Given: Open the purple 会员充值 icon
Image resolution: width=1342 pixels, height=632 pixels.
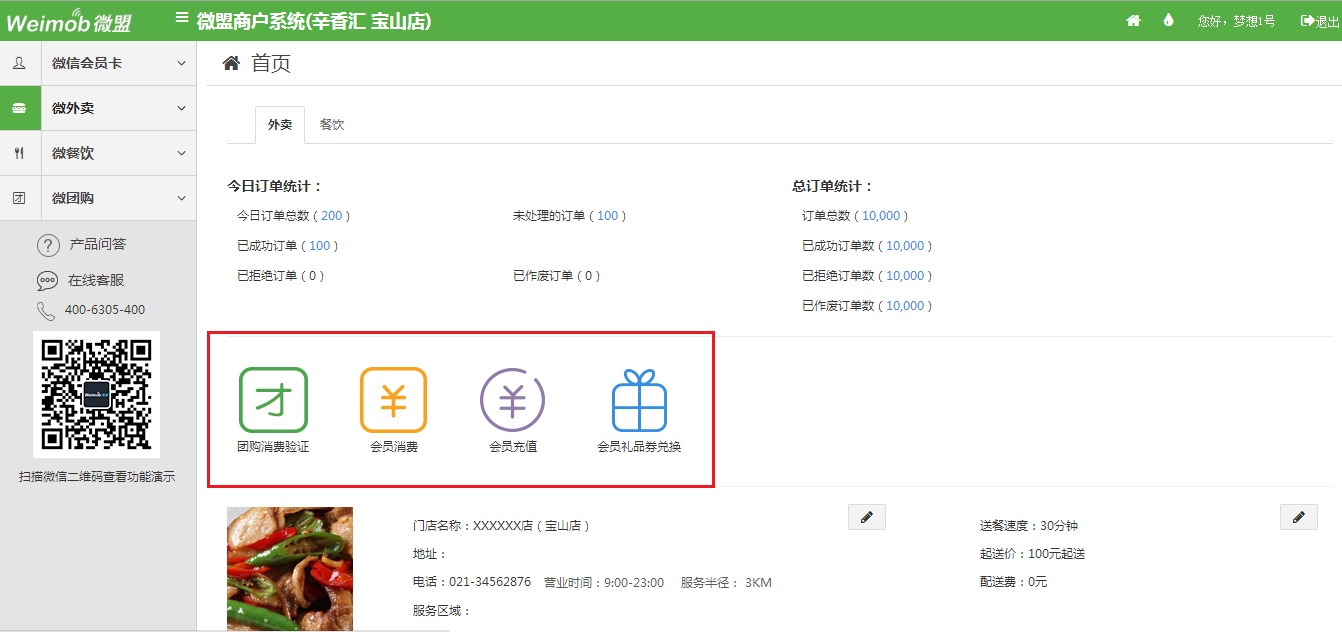Looking at the screenshot, I should click(x=512, y=400).
